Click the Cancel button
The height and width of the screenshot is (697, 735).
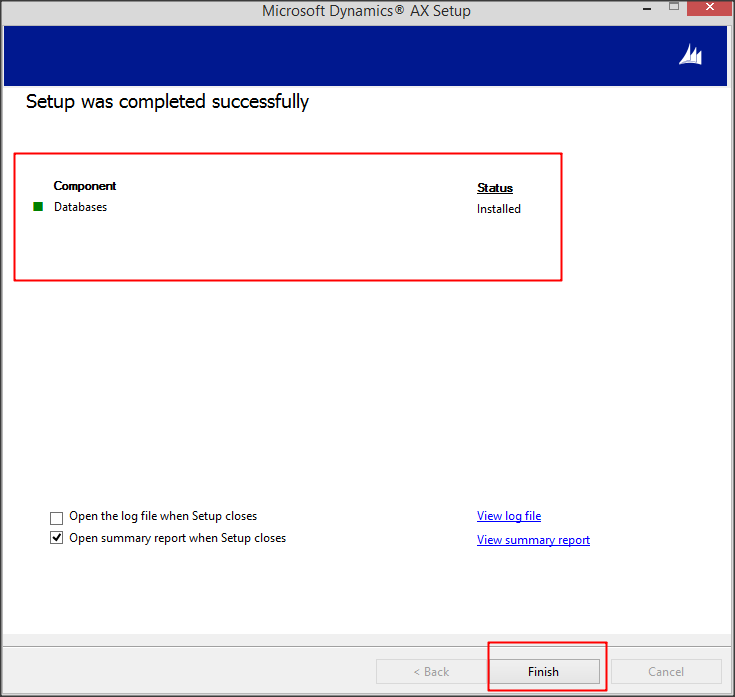pyautogui.click(x=666, y=671)
